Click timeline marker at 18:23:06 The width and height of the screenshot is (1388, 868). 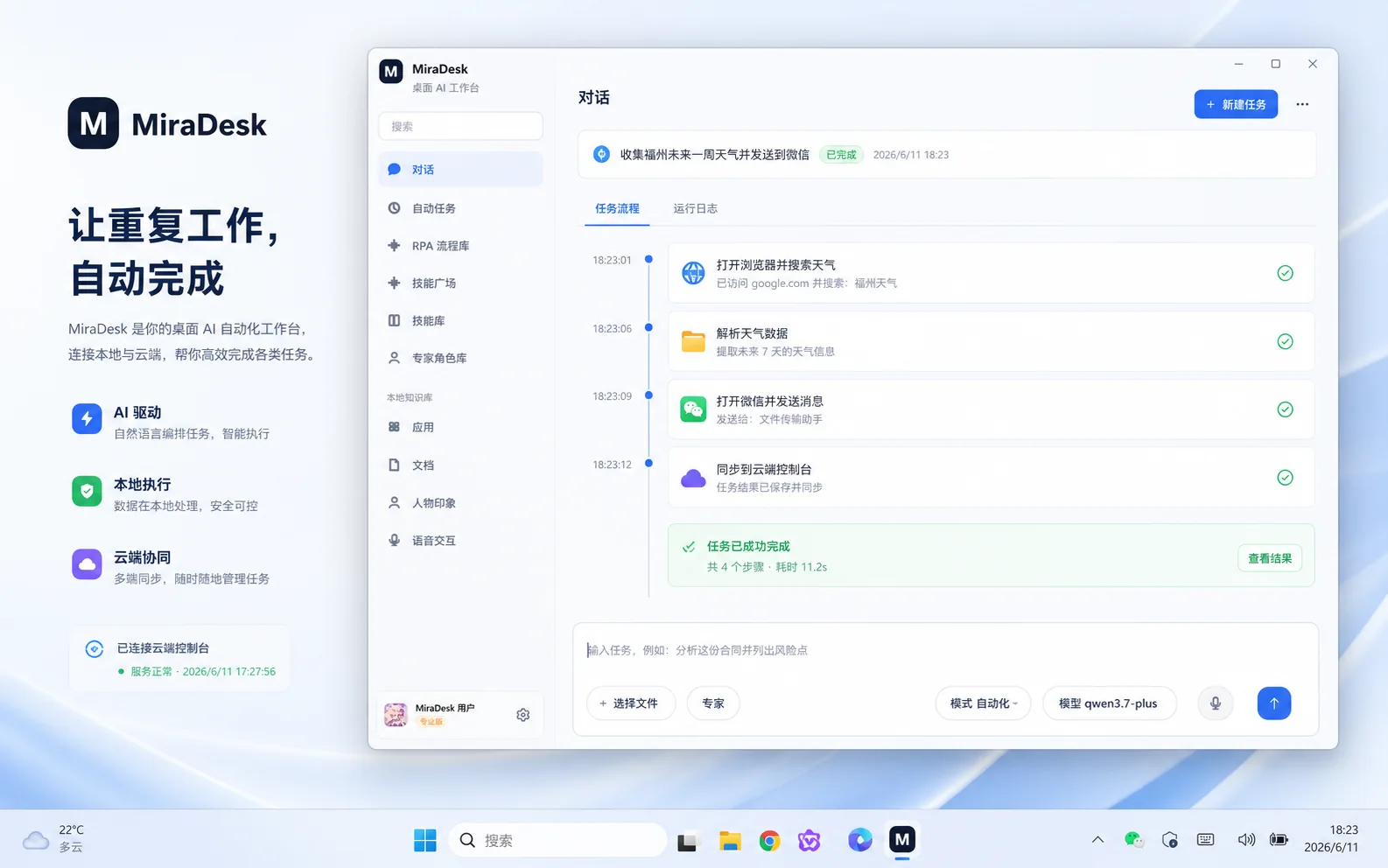(x=648, y=327)
